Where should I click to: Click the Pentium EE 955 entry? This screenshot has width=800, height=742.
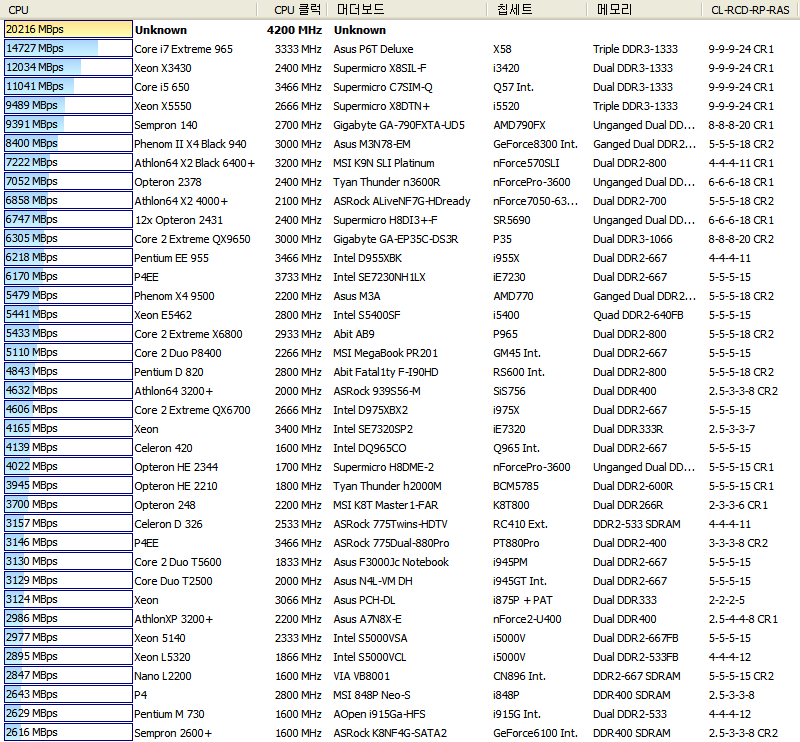point(171,258)
